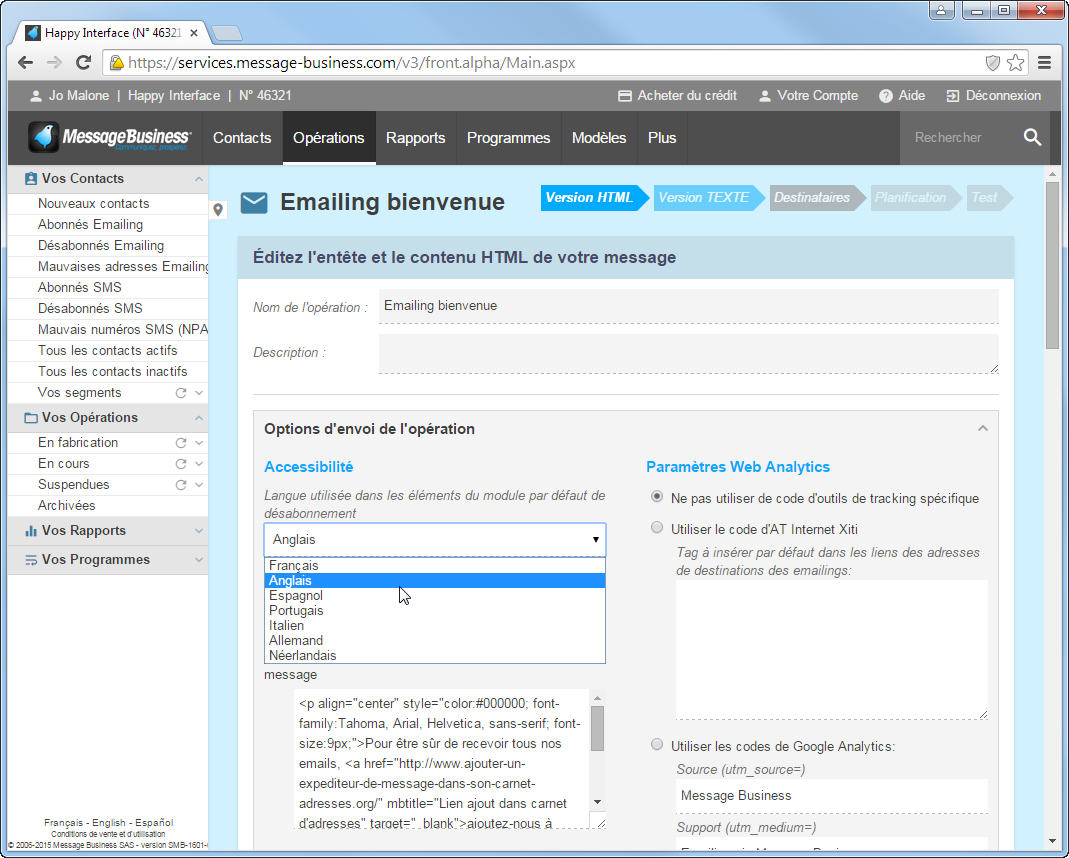This screenshot has height=858, width=1069.
Task: Click the refresh icon next to Suspendues
Action: pos(181,485)
